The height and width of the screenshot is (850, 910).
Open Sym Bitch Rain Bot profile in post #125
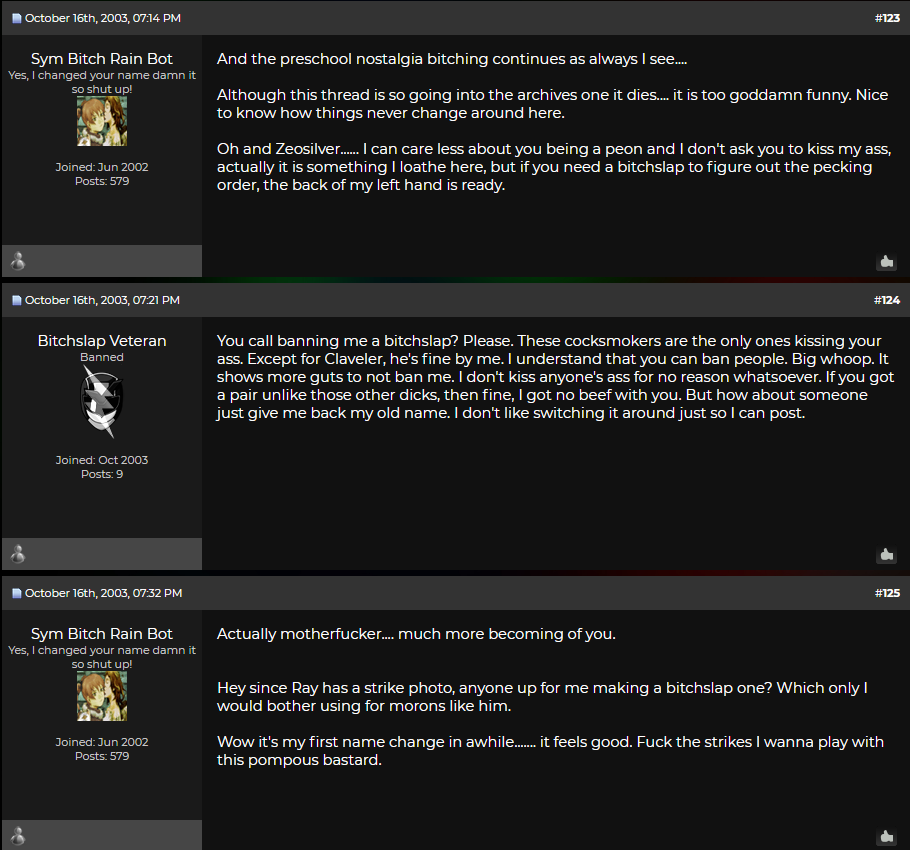point(102,634)
